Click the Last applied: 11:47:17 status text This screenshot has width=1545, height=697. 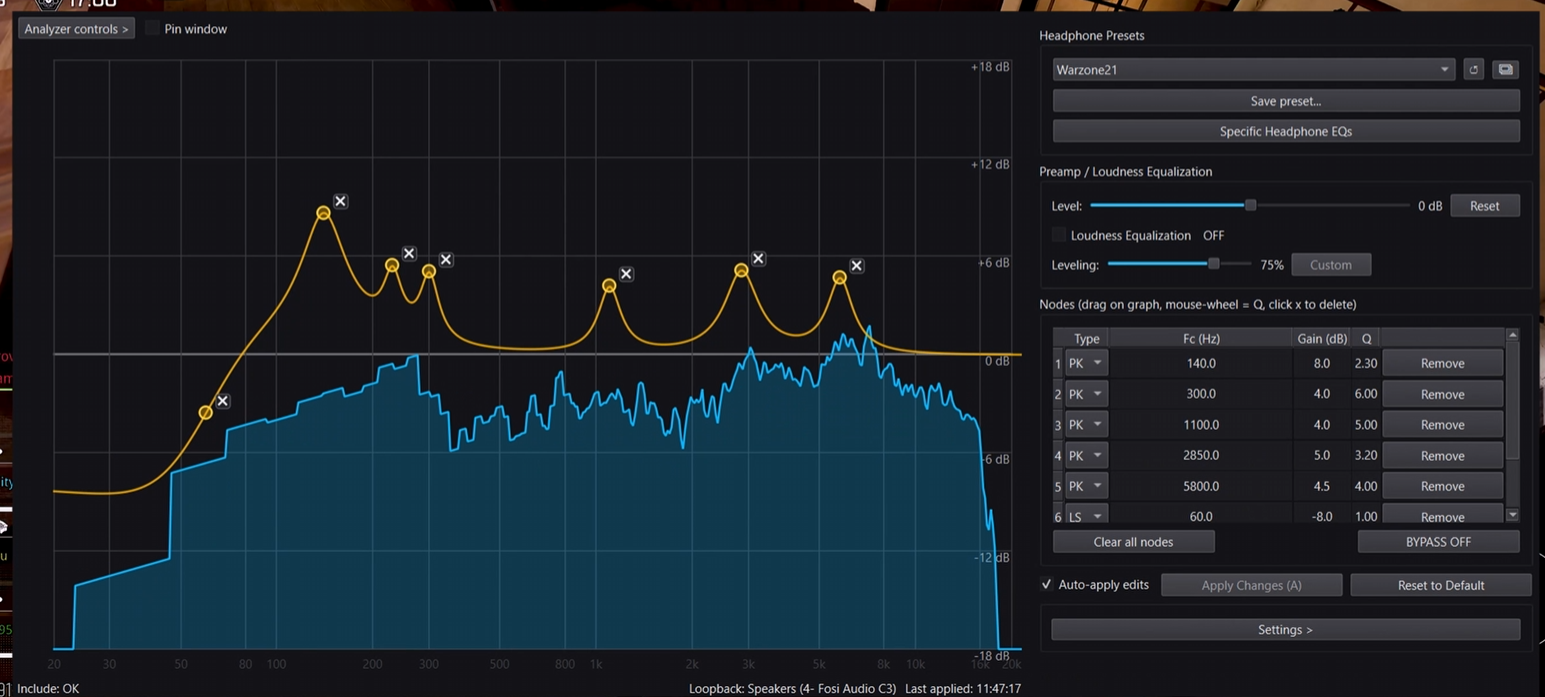click(x=963, y=689)
